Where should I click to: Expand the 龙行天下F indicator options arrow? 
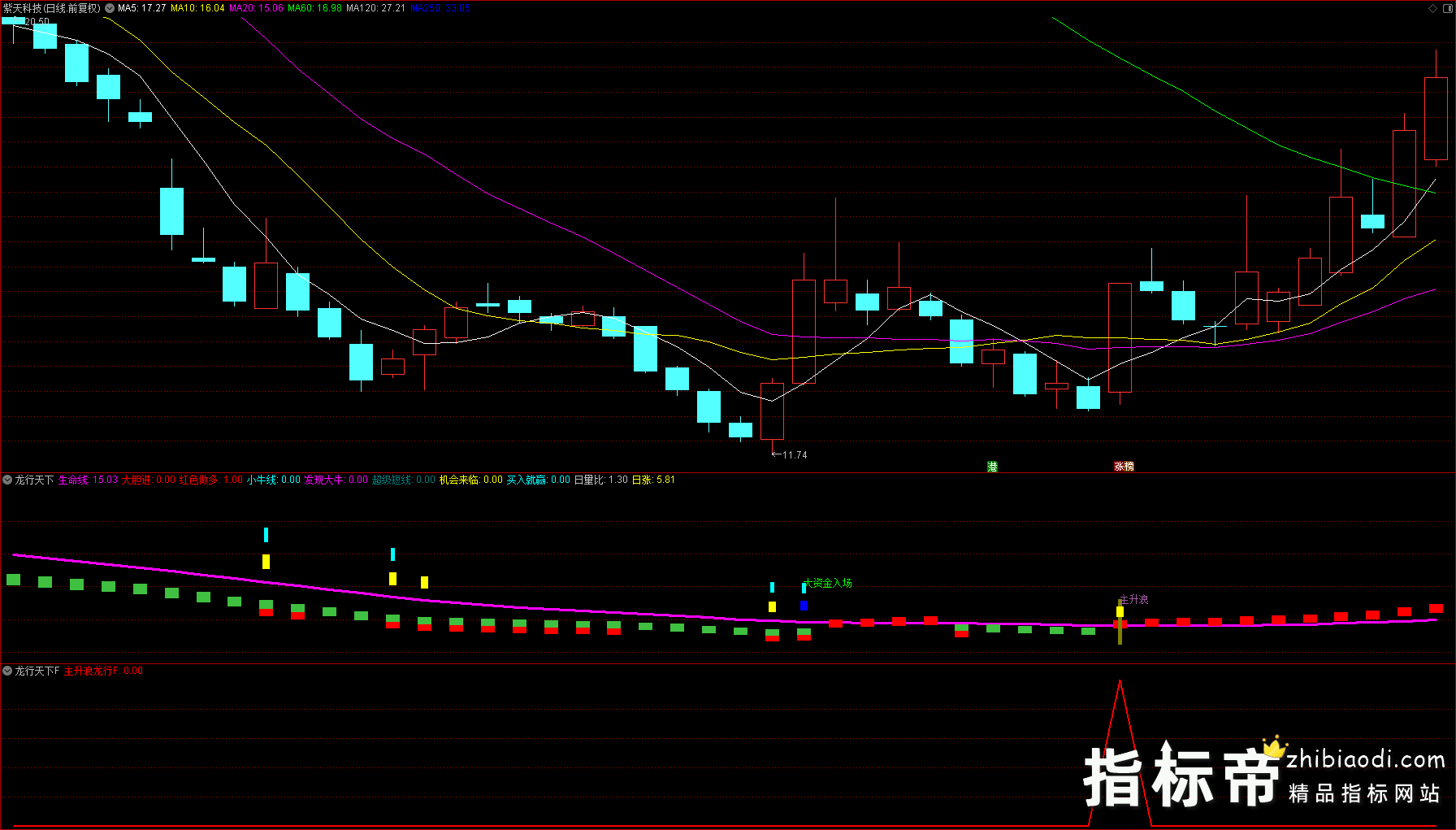7,671
